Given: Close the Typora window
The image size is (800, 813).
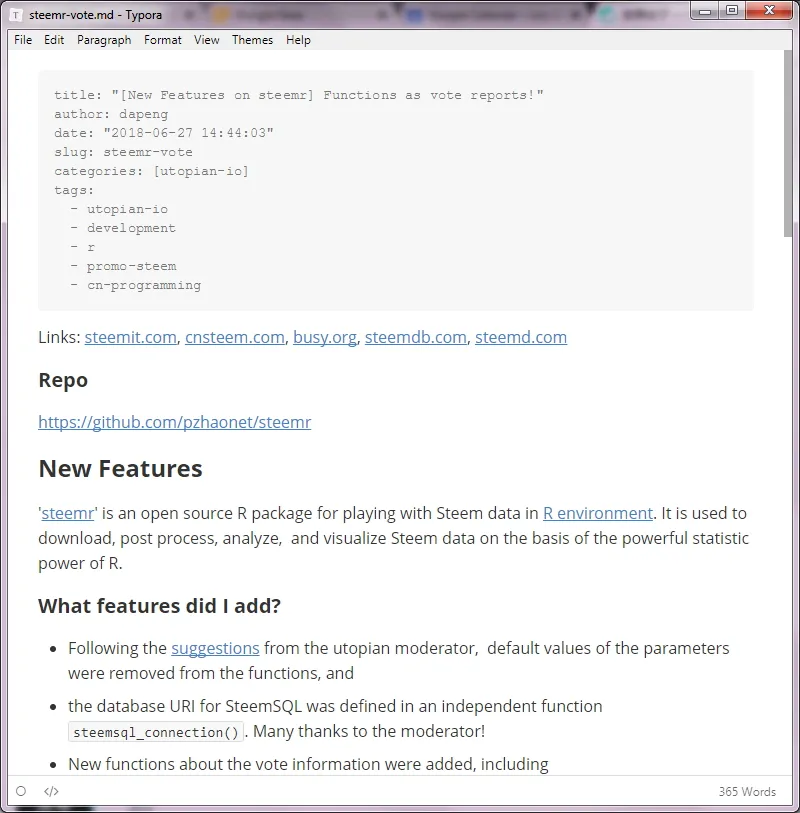Looking at the screenshot, I should pos(769,10).
